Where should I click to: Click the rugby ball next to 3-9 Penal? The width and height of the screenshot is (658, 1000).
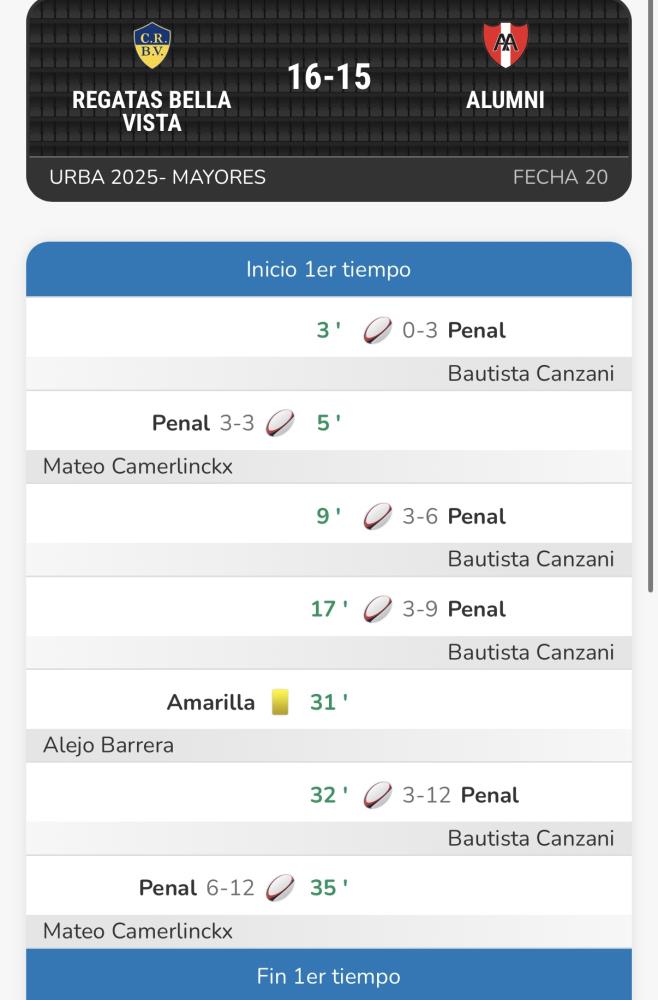(377, 609)
